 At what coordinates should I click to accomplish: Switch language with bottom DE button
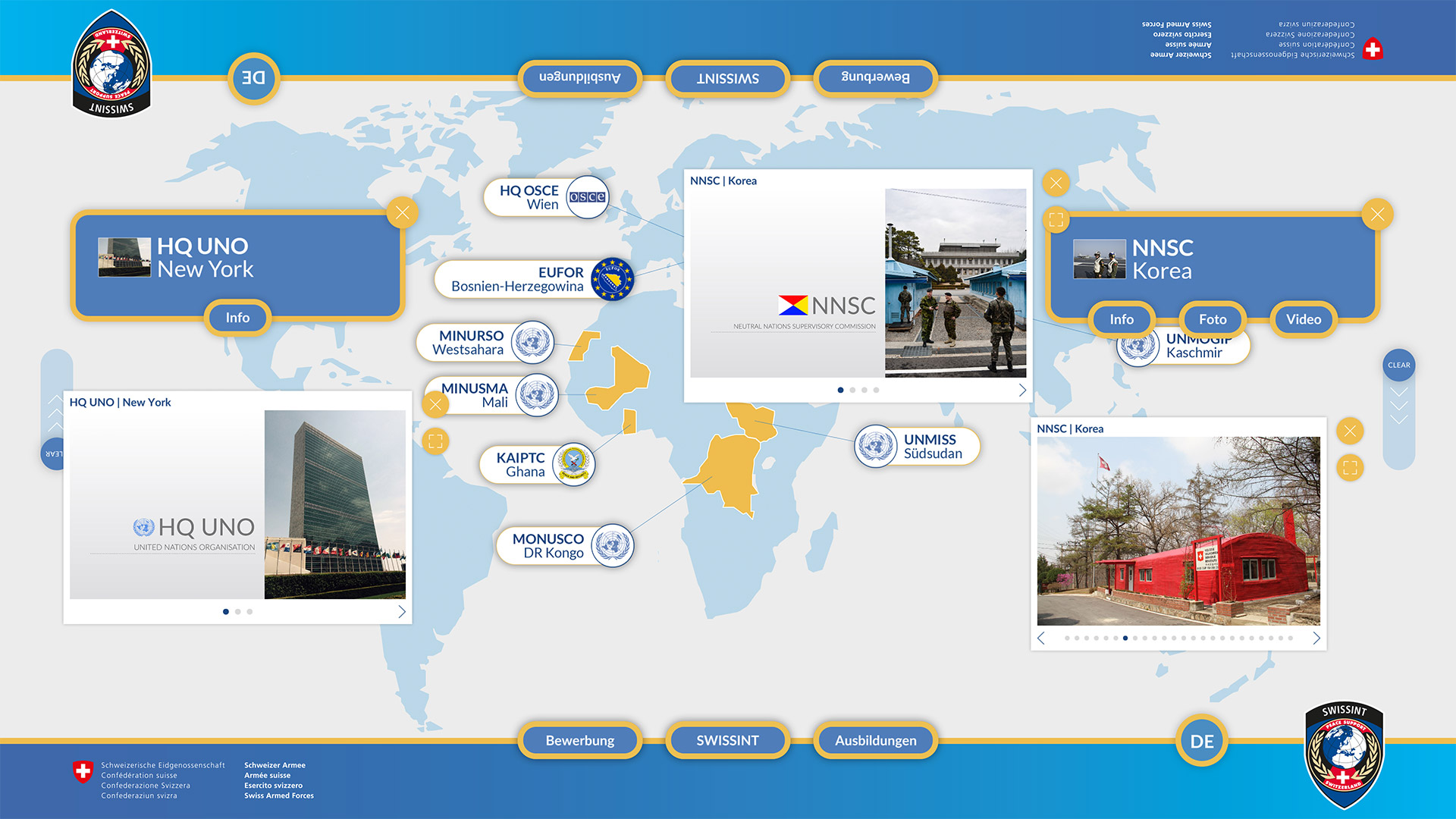click(1202, 741)
